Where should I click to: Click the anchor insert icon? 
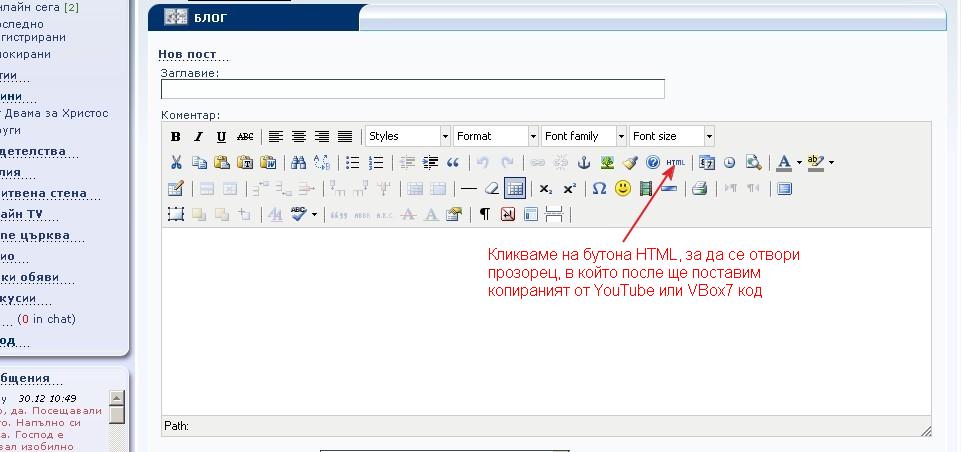(x=584, y=162)
